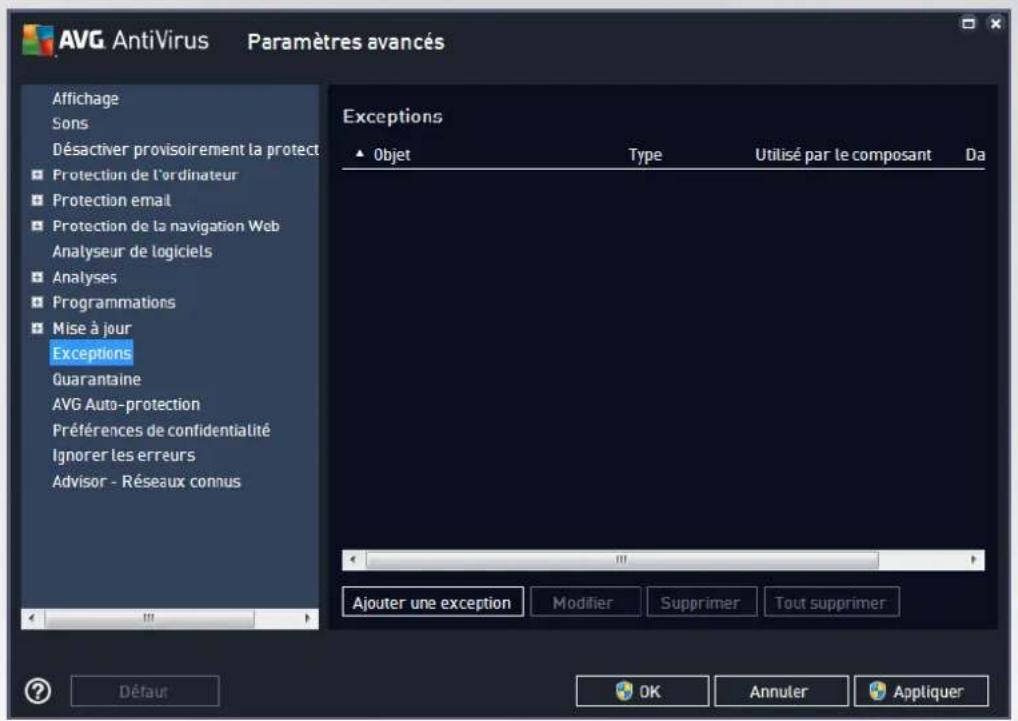Click the Modifier button
The width and height of the screenshot is (1018, 721).
tap(585, 602)
